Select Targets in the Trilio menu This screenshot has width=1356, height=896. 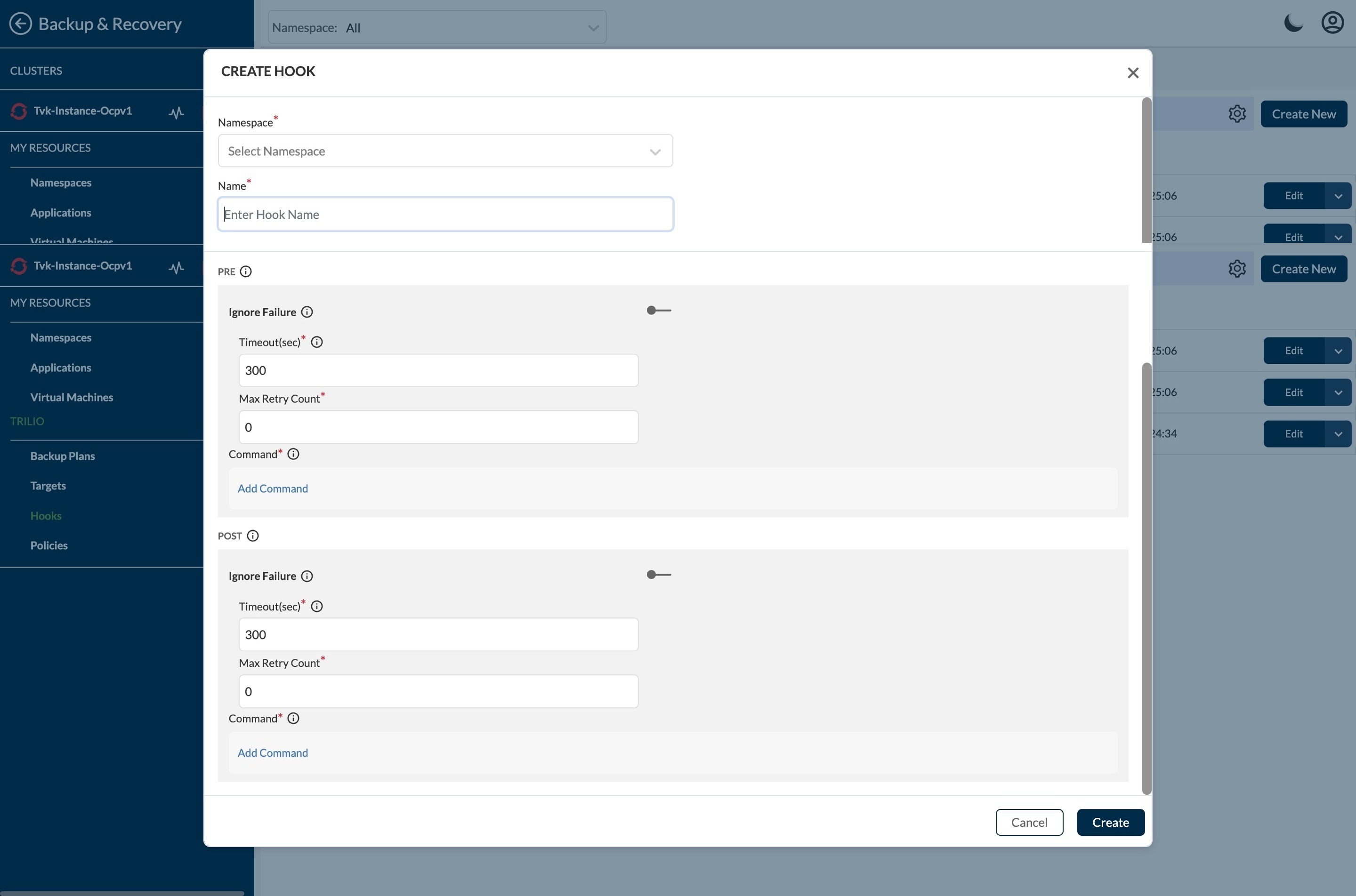[x=48, y=486]
